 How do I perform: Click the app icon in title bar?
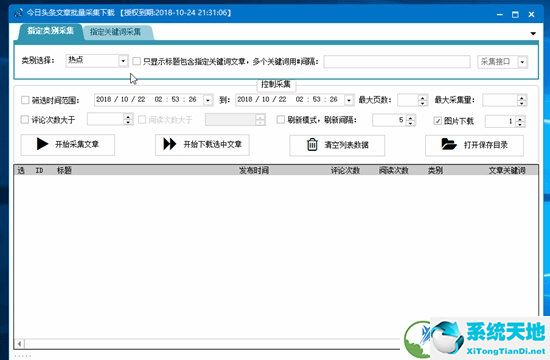coord(18,13)
